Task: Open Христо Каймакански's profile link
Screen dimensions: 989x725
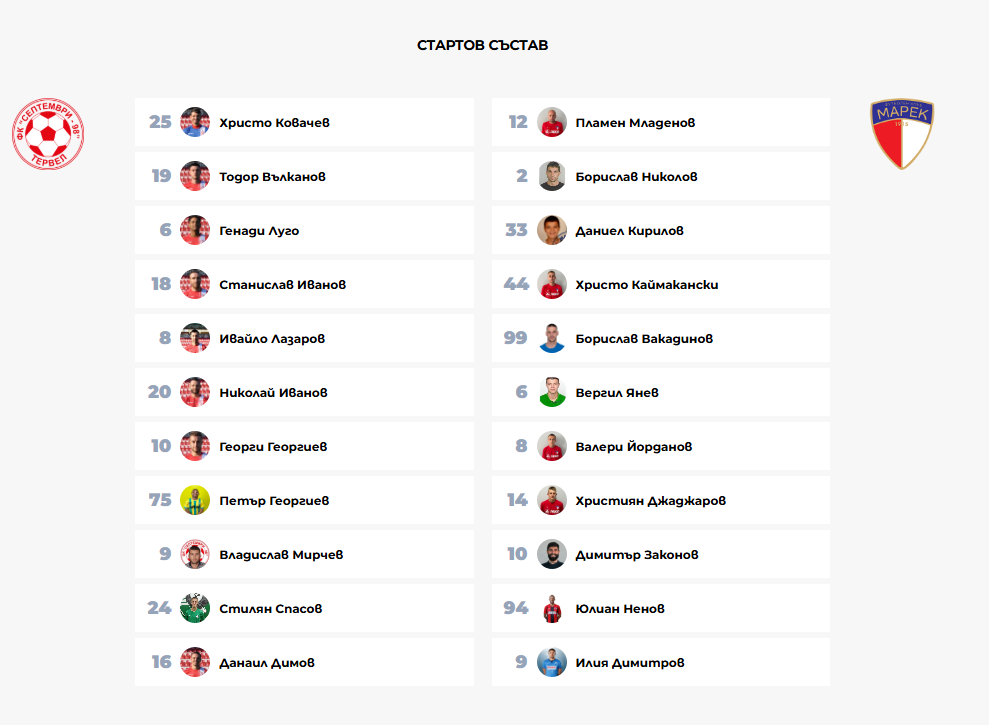Action: 646,285
